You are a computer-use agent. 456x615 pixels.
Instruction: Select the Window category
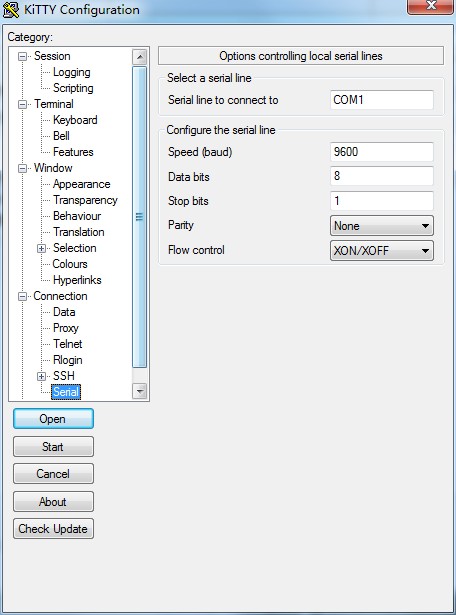tap(53, 168)
